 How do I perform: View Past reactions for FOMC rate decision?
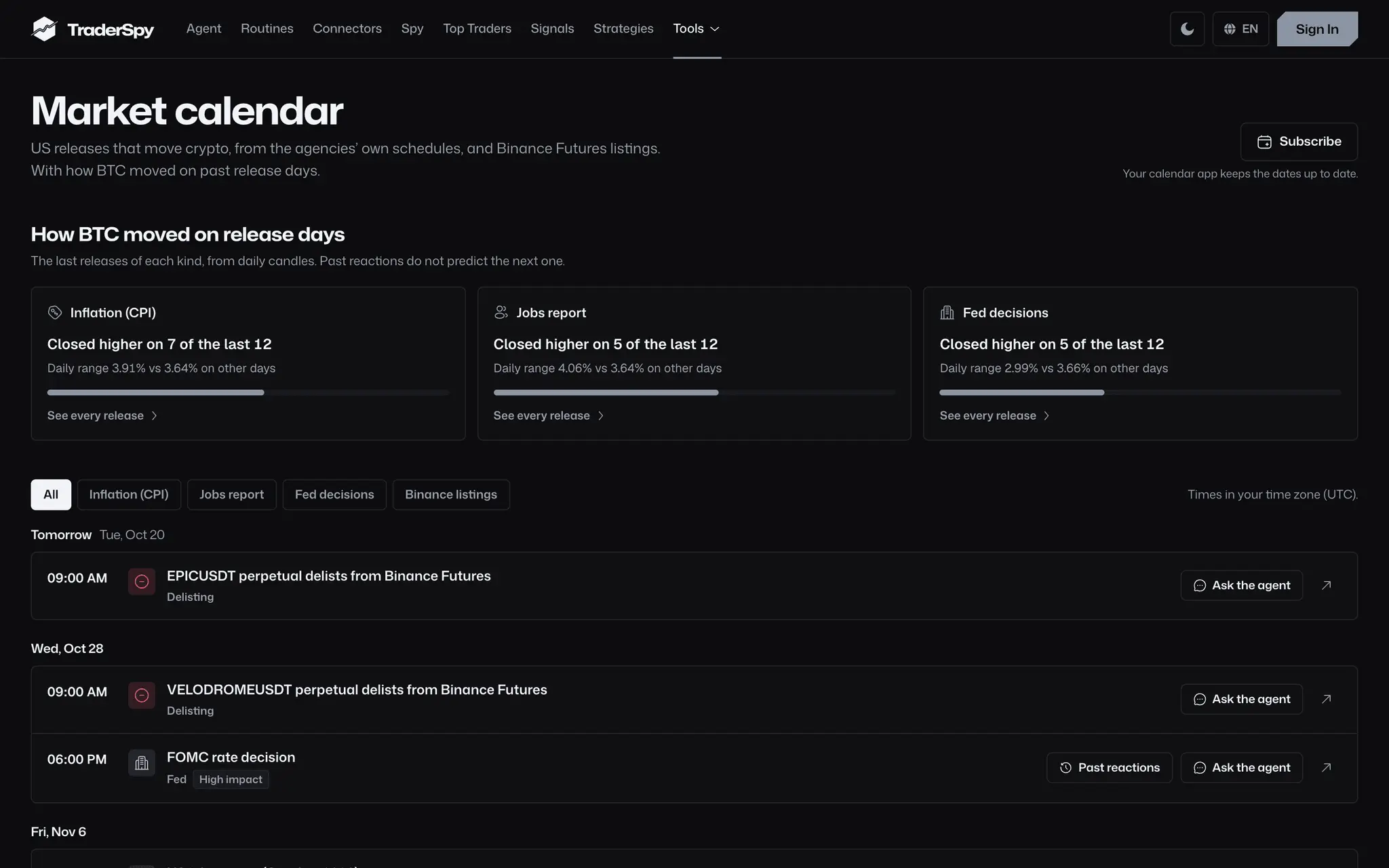(x=1109, y=768)
